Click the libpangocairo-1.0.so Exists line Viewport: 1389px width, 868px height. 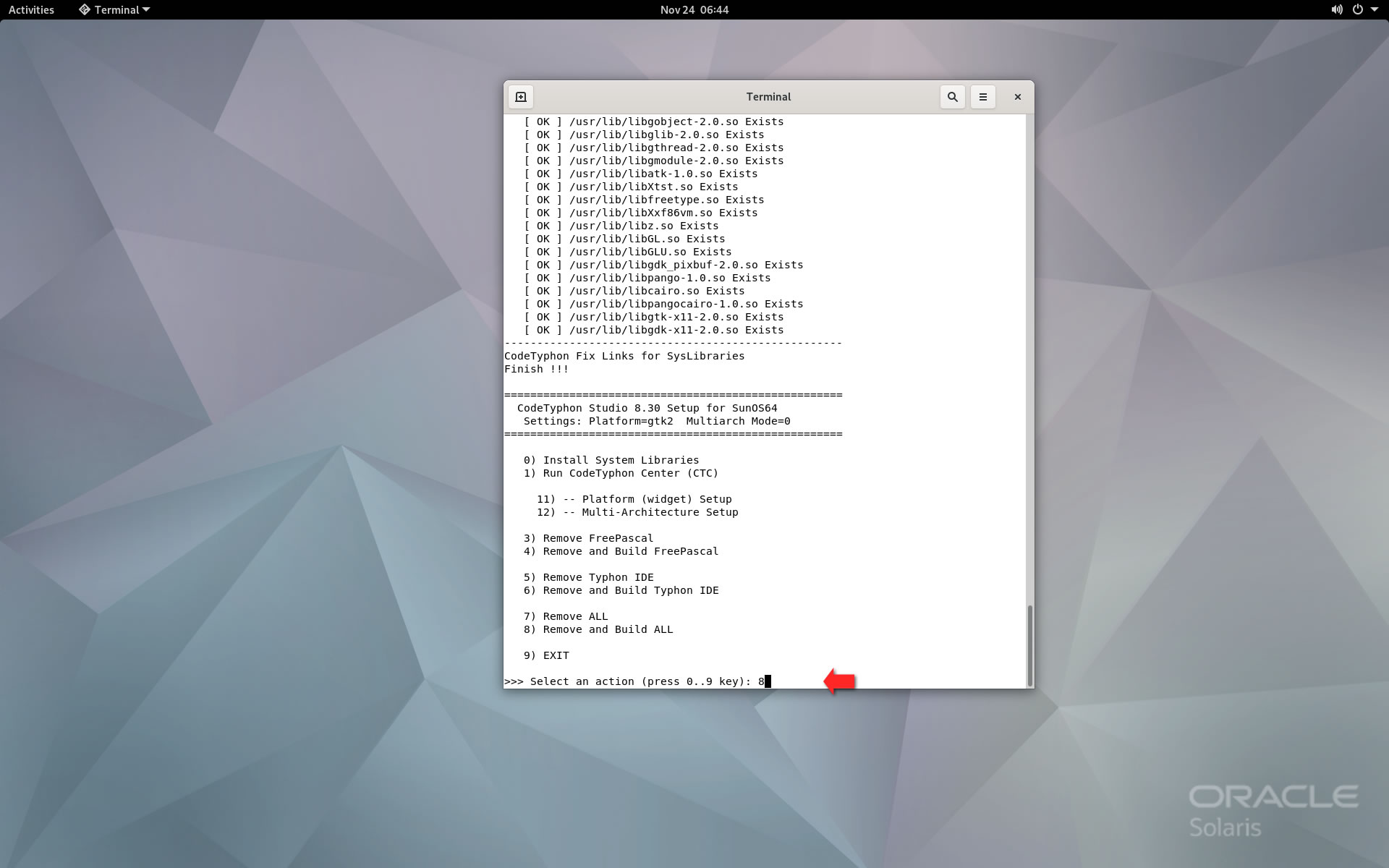pos(663,304)
